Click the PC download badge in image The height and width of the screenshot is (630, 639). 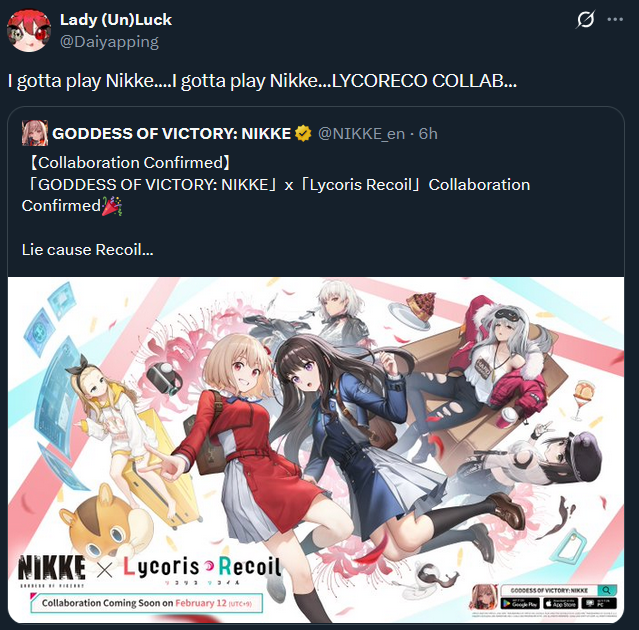point(599,604)
